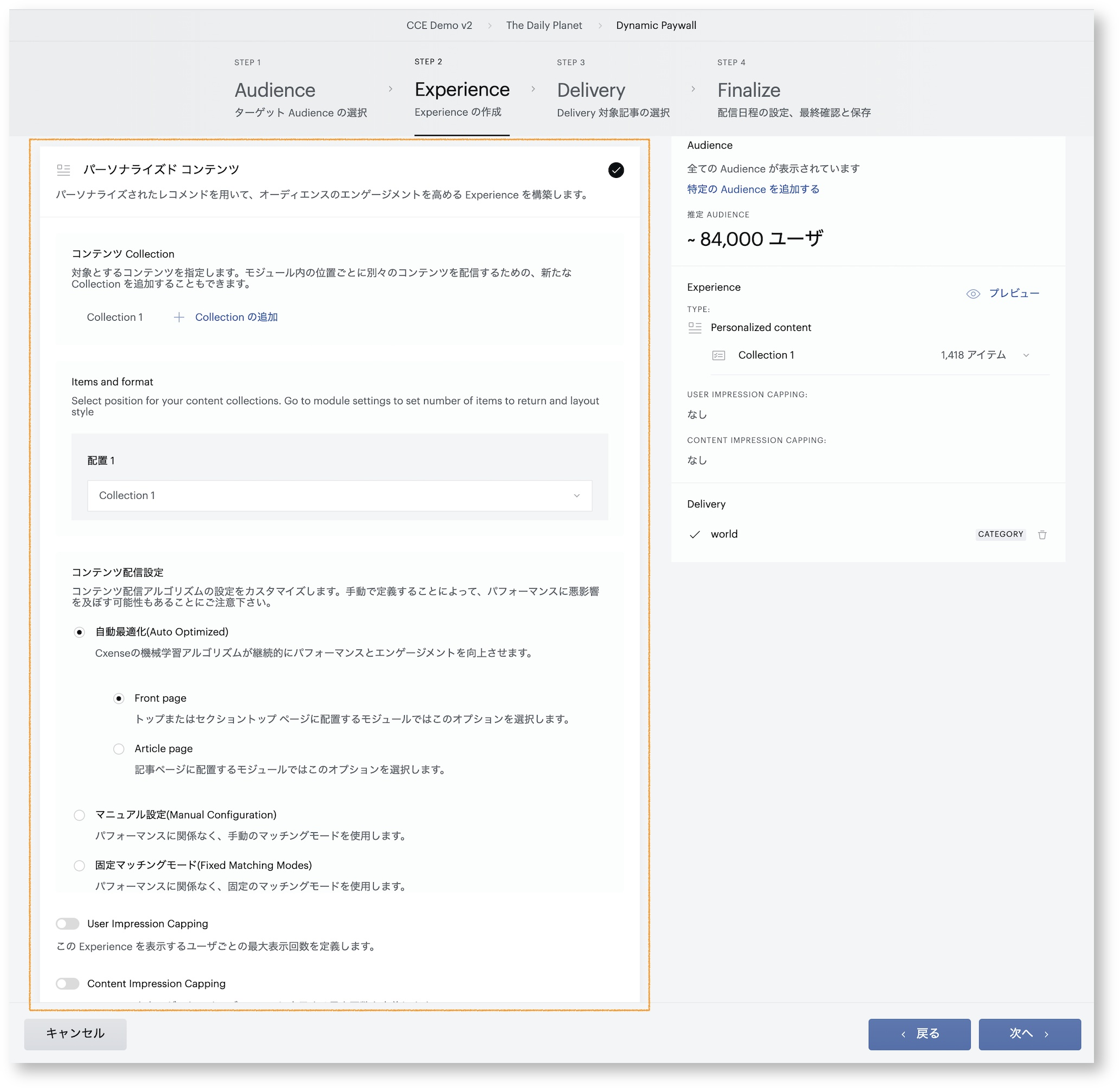Click the CATEGORY tag on world row
The height and width of the screenshot is (1089, 1120).
1001,535
